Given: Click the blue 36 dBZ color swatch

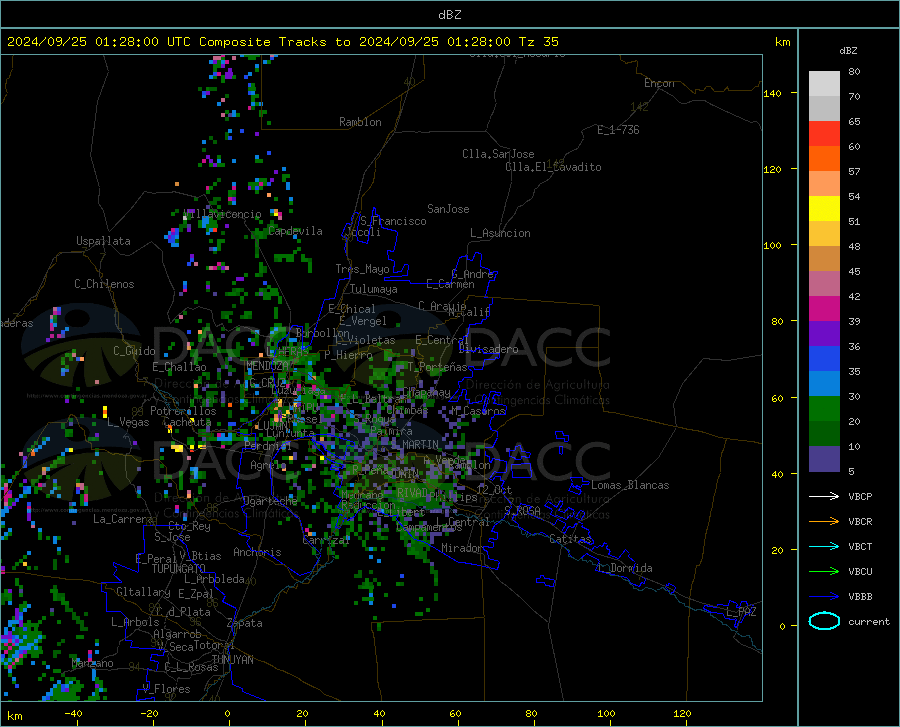Looking at the screenshot, I should click(824, 359).
